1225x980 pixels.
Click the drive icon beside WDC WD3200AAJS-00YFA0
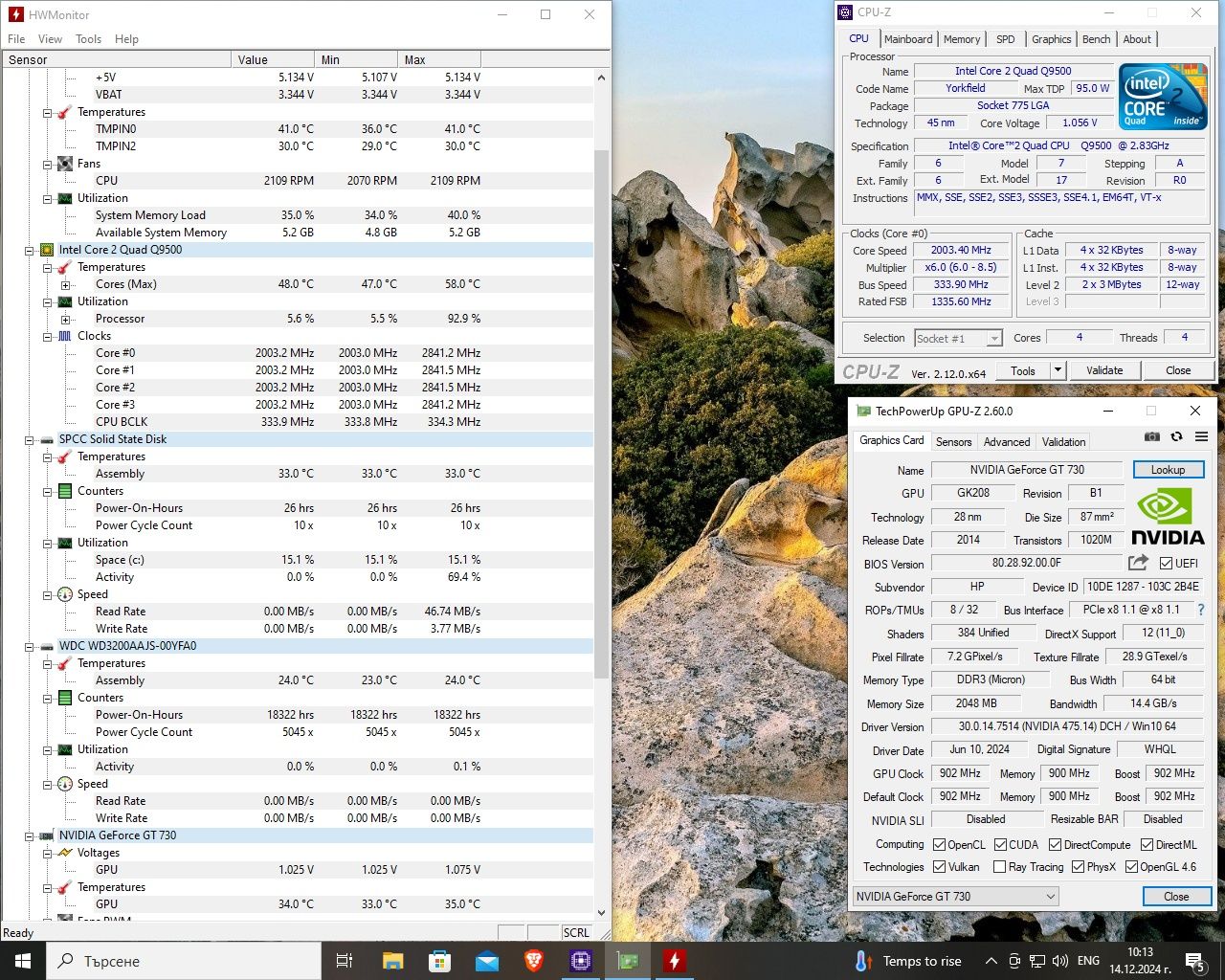click(x=47, y=646)
